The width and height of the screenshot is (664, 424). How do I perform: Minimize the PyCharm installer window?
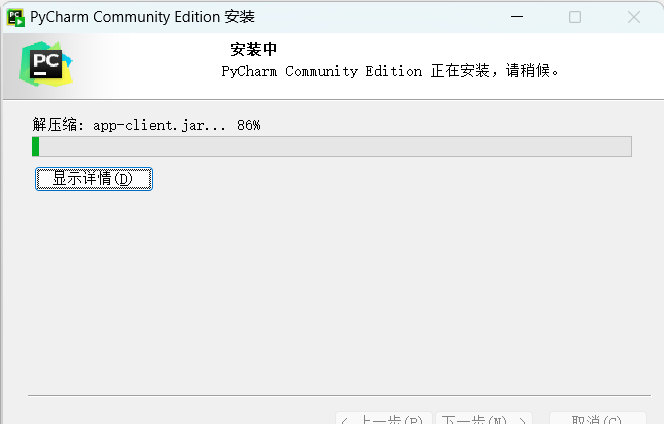tap(516, 17)
